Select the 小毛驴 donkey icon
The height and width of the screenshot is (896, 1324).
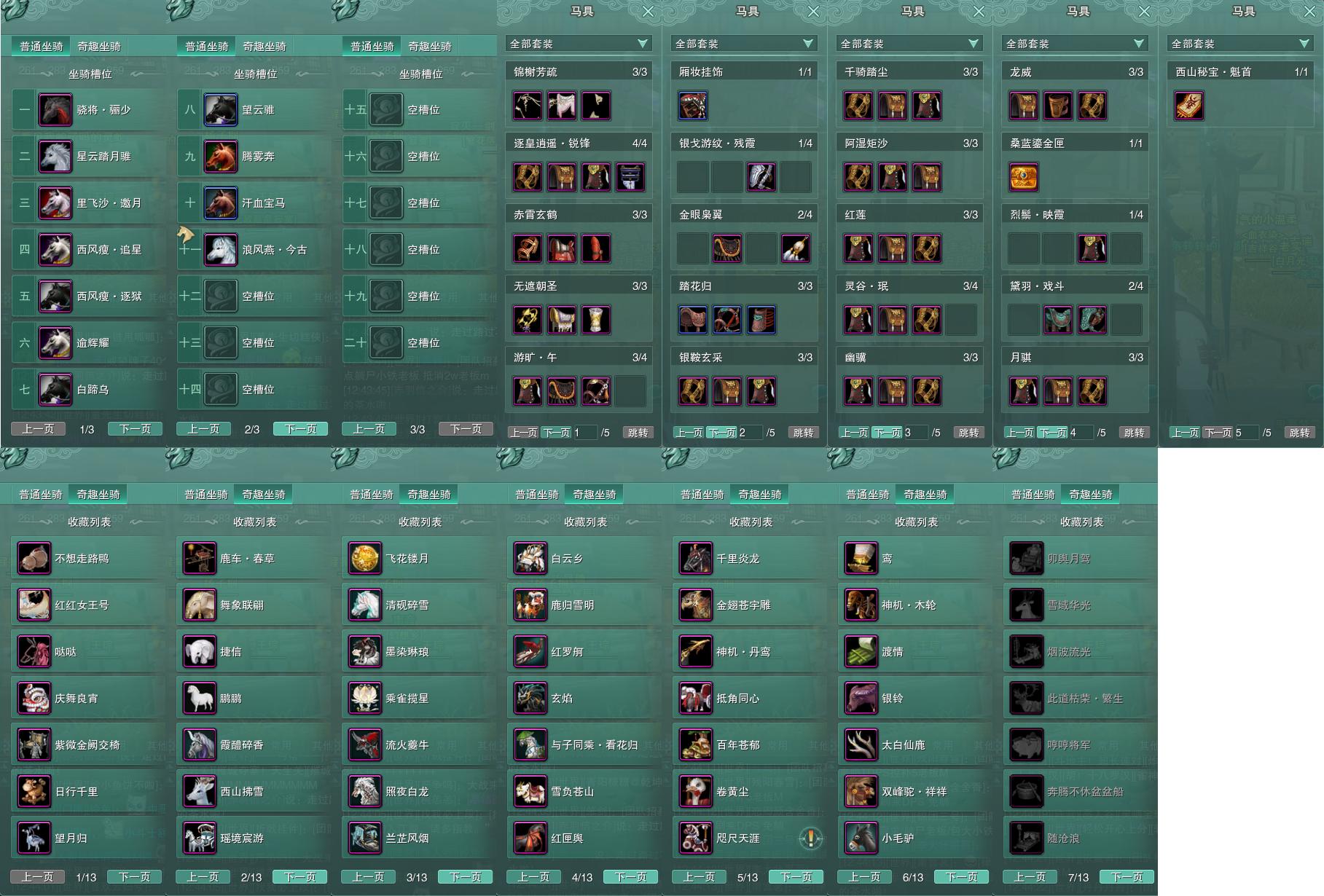point(861,838)
